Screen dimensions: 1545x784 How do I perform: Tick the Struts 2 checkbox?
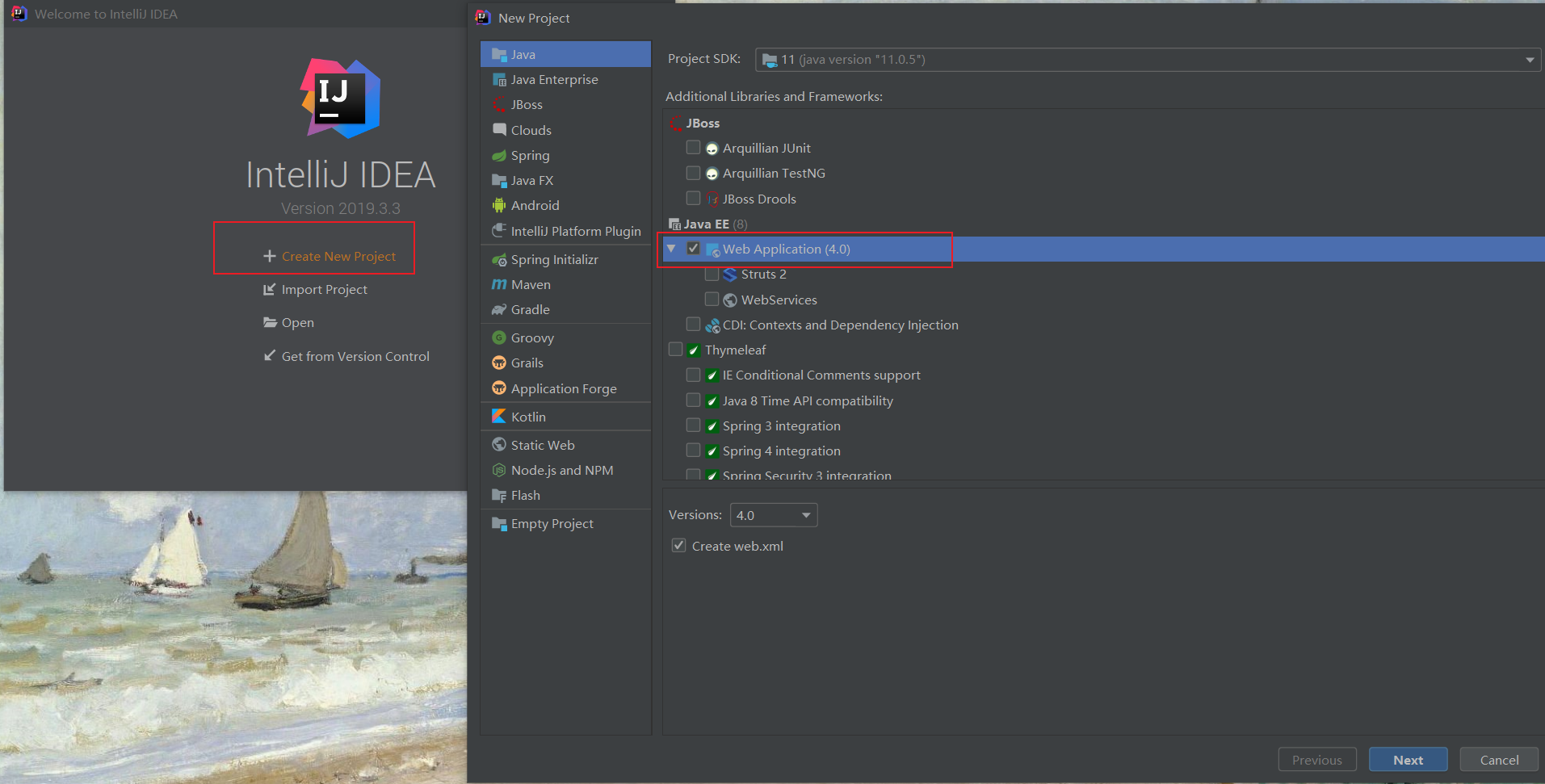712,275
